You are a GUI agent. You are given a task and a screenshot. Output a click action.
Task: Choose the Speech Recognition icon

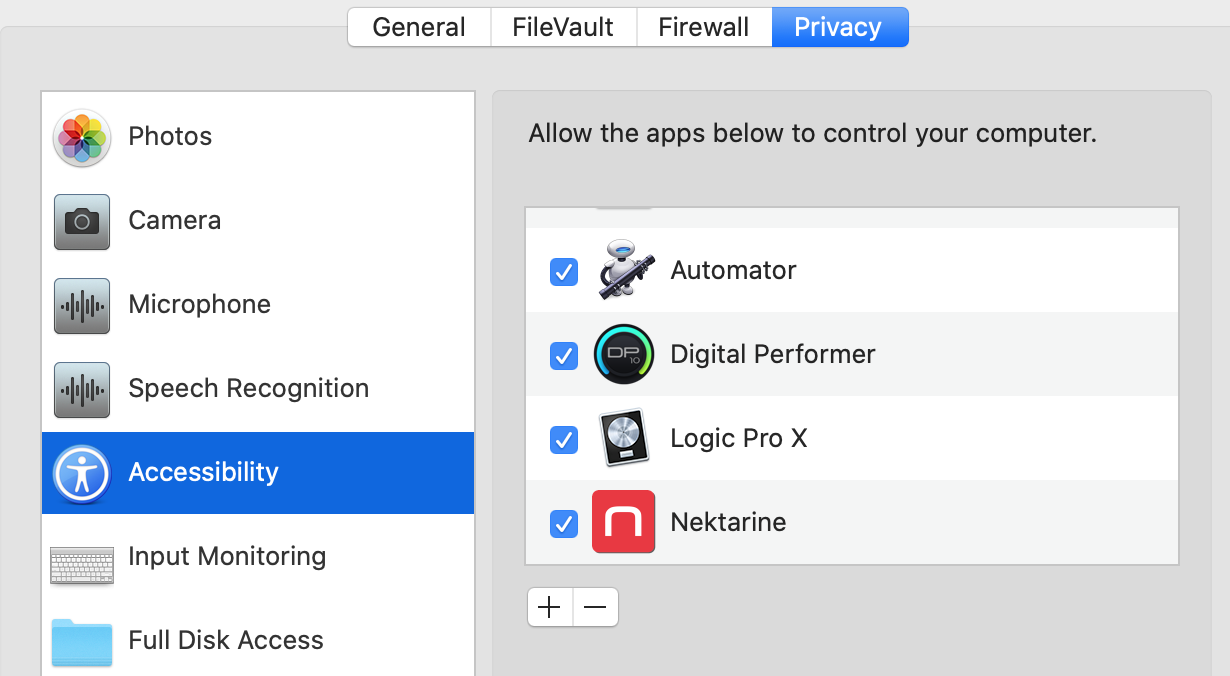coord(82,389)
